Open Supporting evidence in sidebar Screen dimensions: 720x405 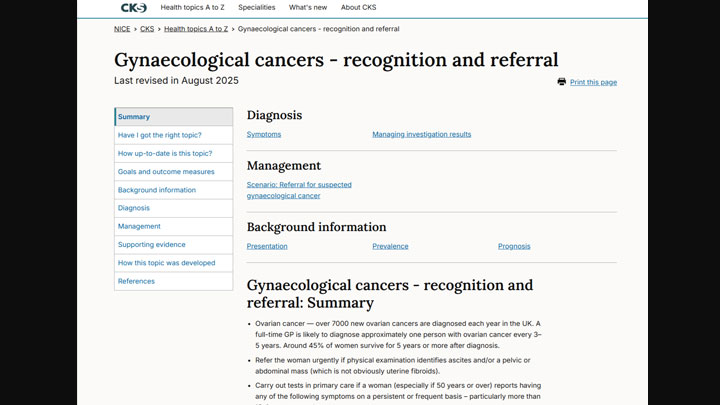click(x=151, y=245)
